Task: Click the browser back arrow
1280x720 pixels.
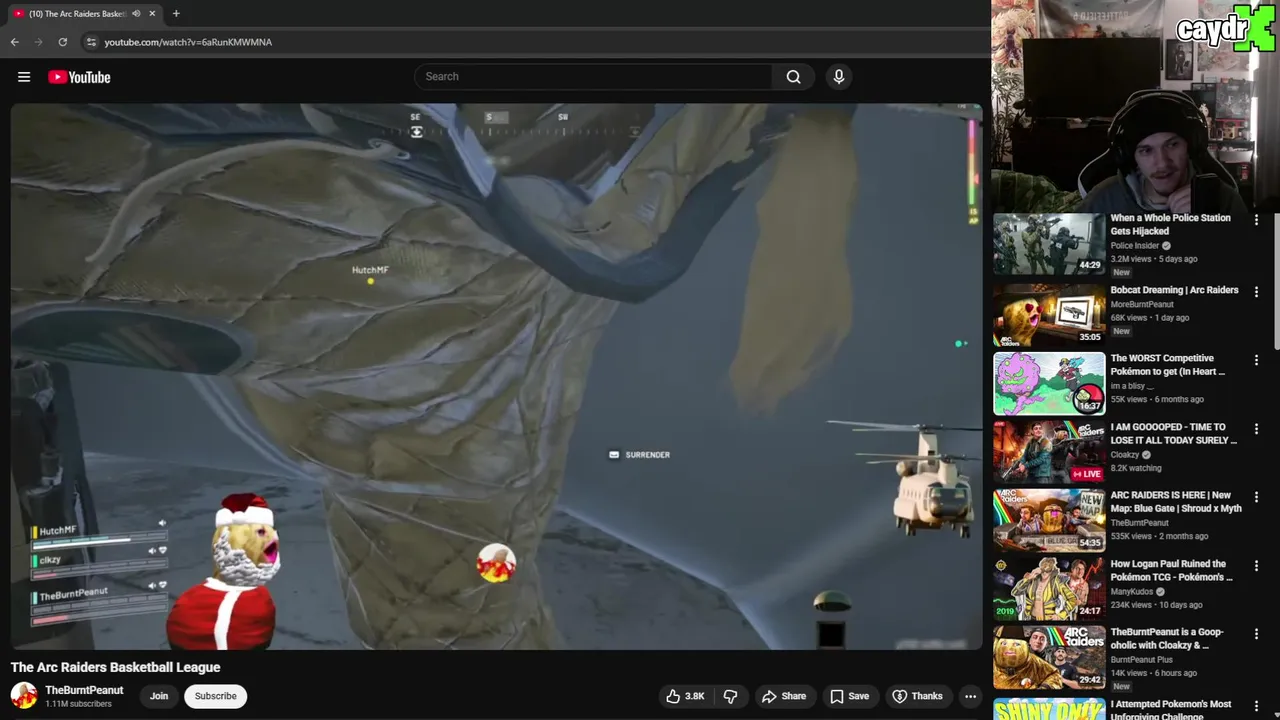Action: click(x=14, y=42)
